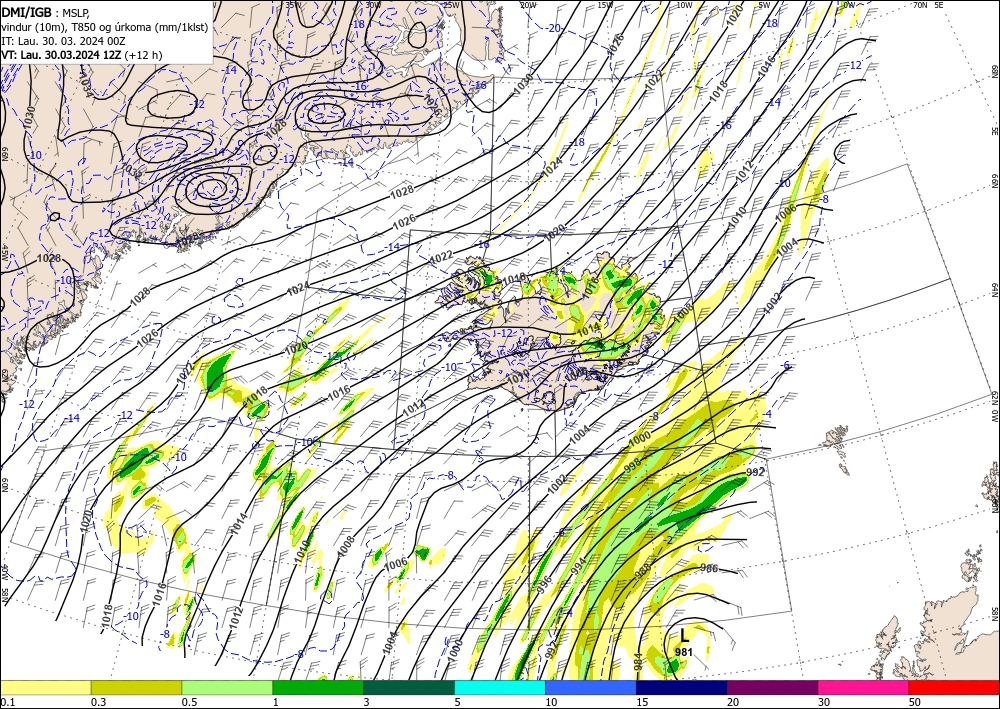
Task: Click the 20W longitude label
Action: [x=527, y=5]
